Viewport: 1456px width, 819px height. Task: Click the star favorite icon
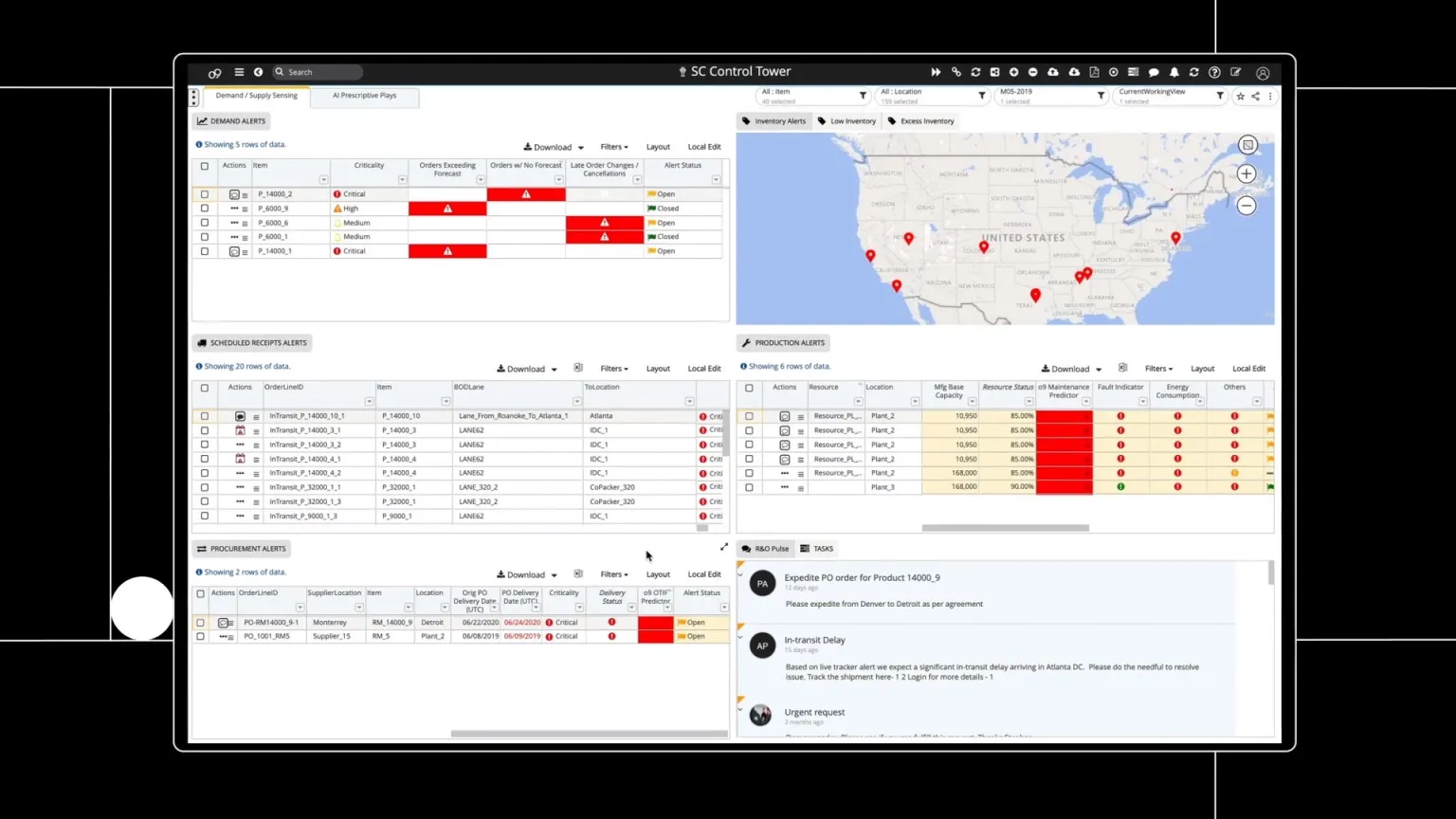point(1240,96)
